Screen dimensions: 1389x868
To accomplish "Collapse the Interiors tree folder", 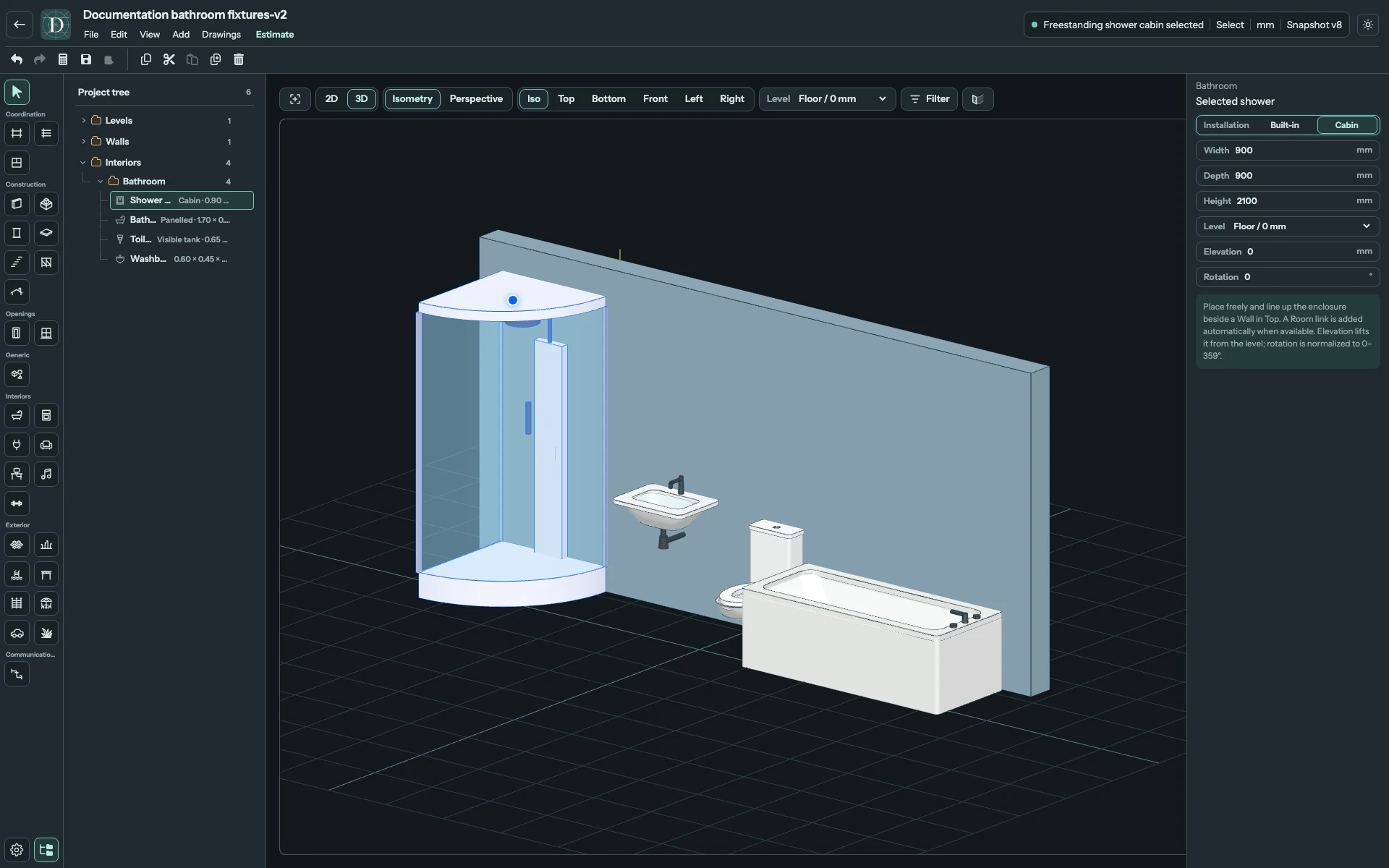I will (83, 163).
